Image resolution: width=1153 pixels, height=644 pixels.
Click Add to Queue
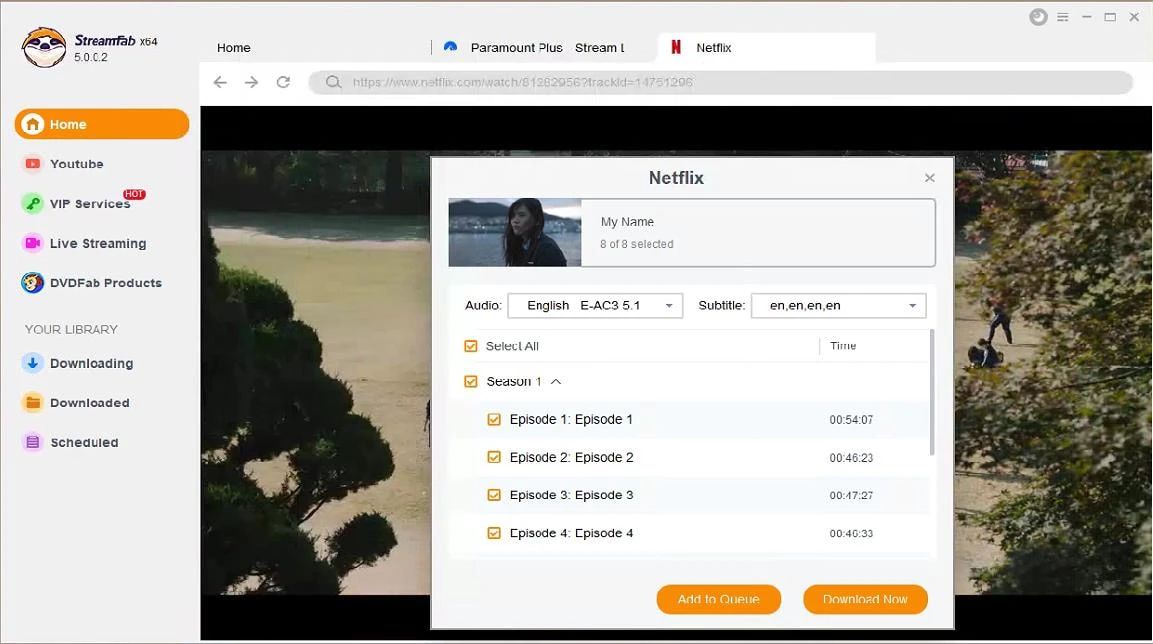718,599
